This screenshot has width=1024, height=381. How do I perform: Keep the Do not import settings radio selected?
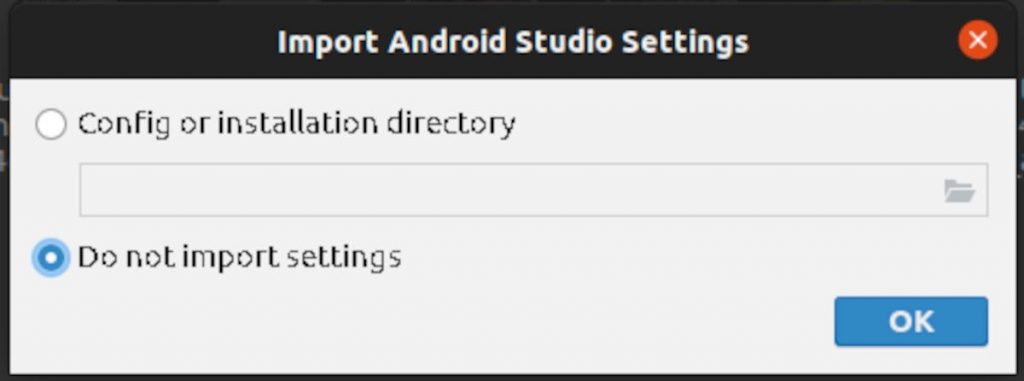[x=51, y=257]
